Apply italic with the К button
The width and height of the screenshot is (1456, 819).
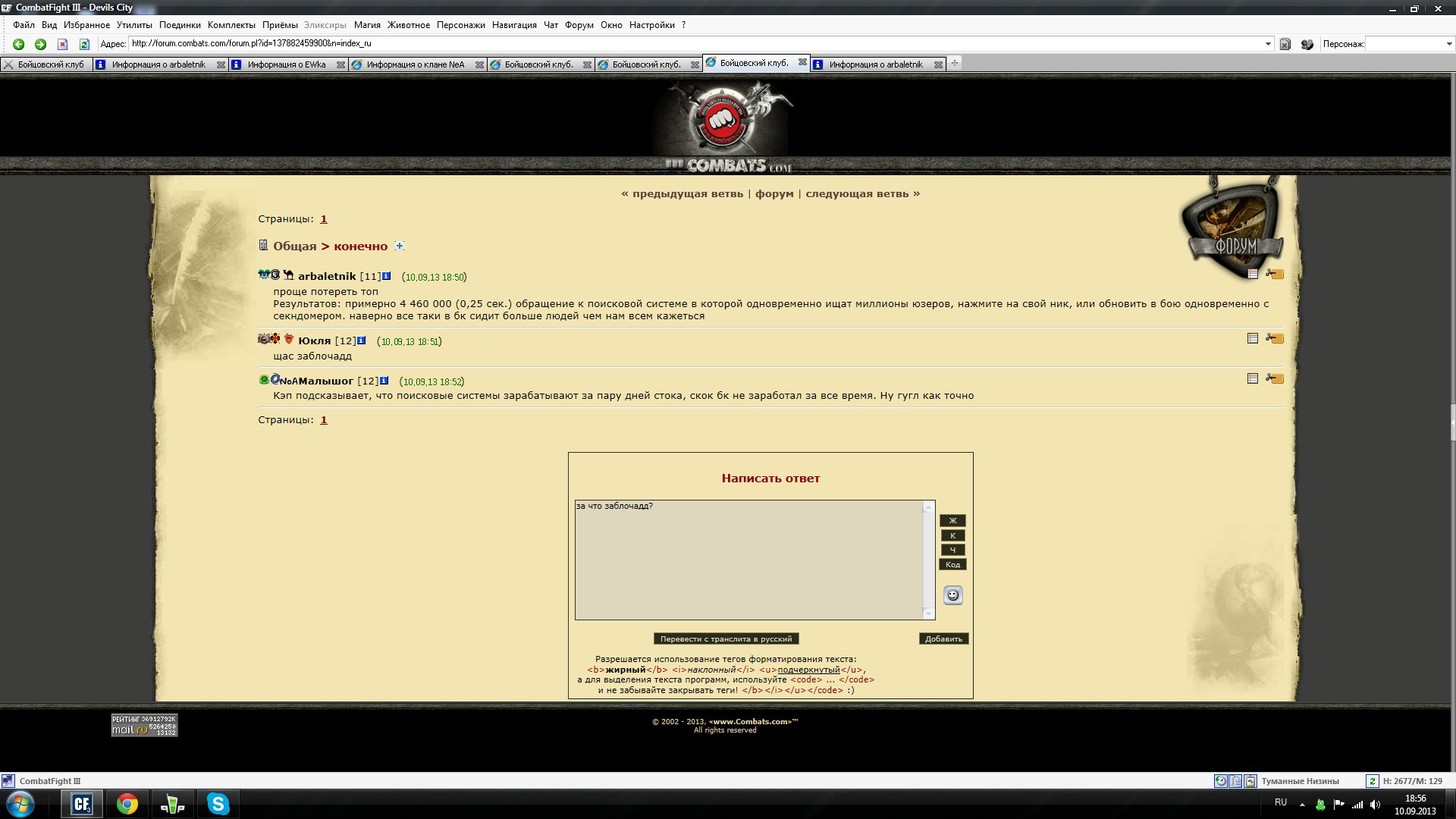[x=952, y=535]
